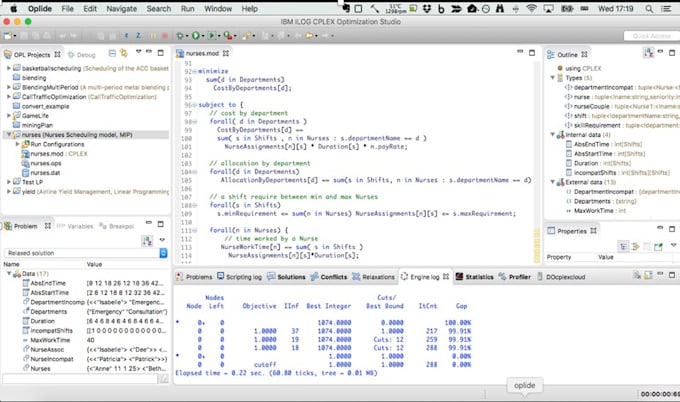Toggle the sort icon in Problem browser
The image size is (680, 402).
click(147, 241)
